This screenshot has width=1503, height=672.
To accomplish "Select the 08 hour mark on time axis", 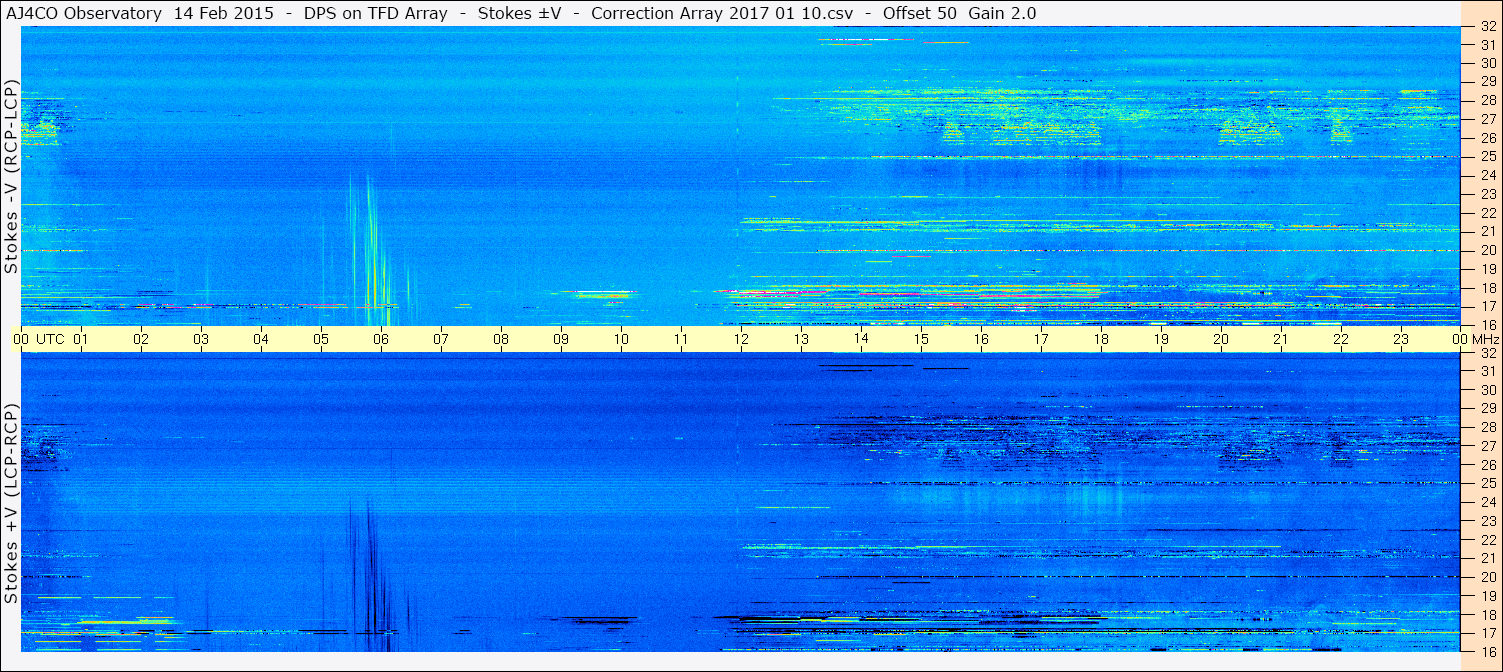I will click(x=501, y=339).
